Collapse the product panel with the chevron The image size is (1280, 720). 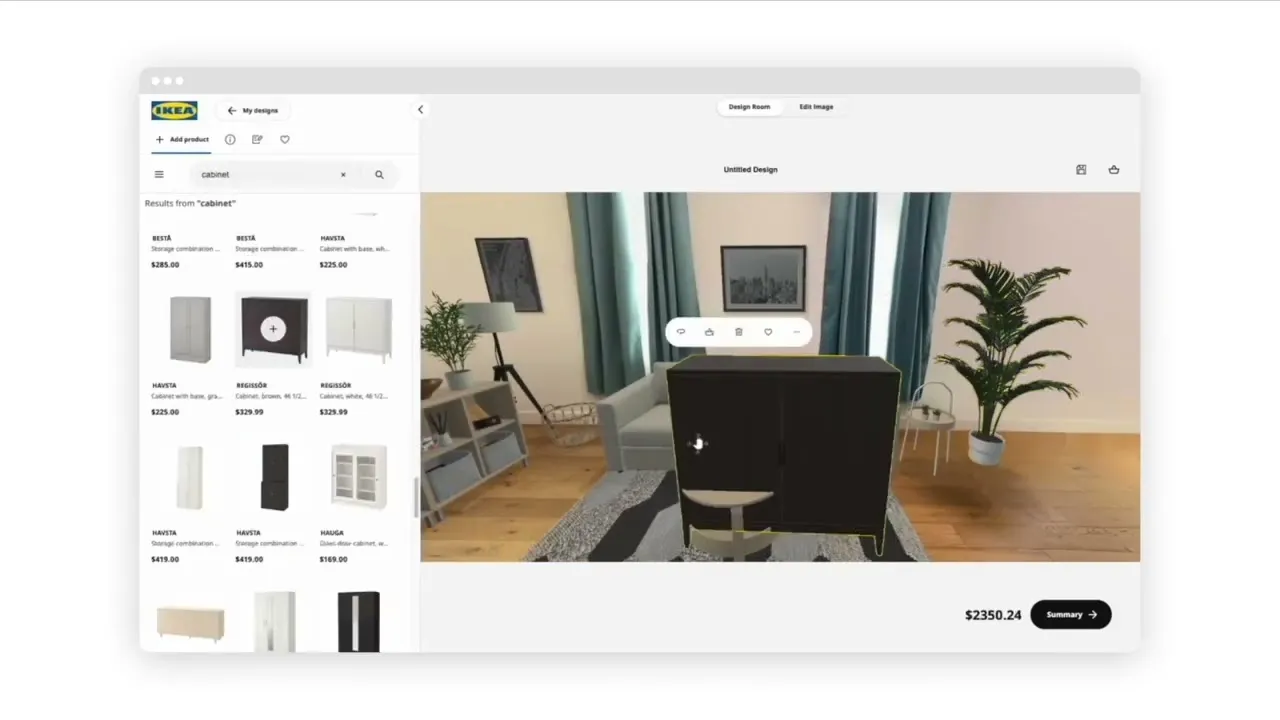419,110
